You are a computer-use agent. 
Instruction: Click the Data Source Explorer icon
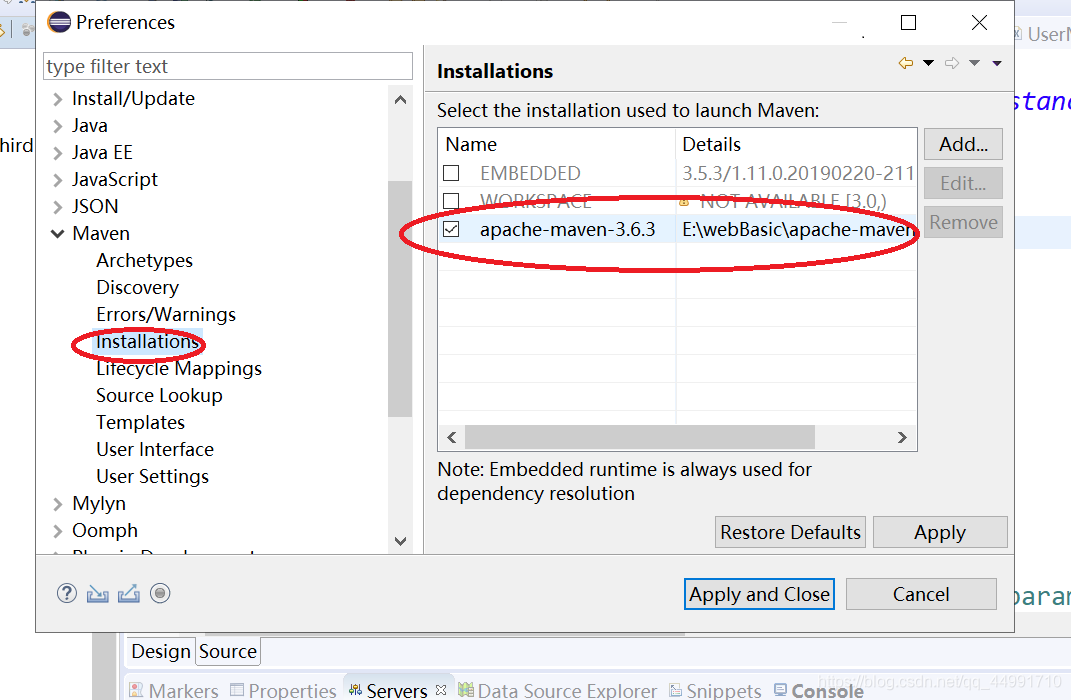(466, 690)
